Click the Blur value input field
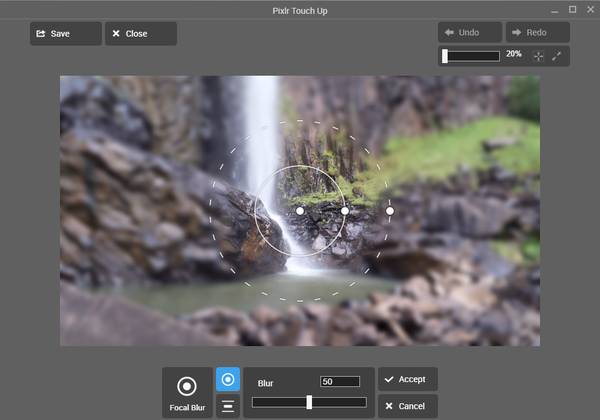The image size is (600, 420). click(x=340, y=382)
